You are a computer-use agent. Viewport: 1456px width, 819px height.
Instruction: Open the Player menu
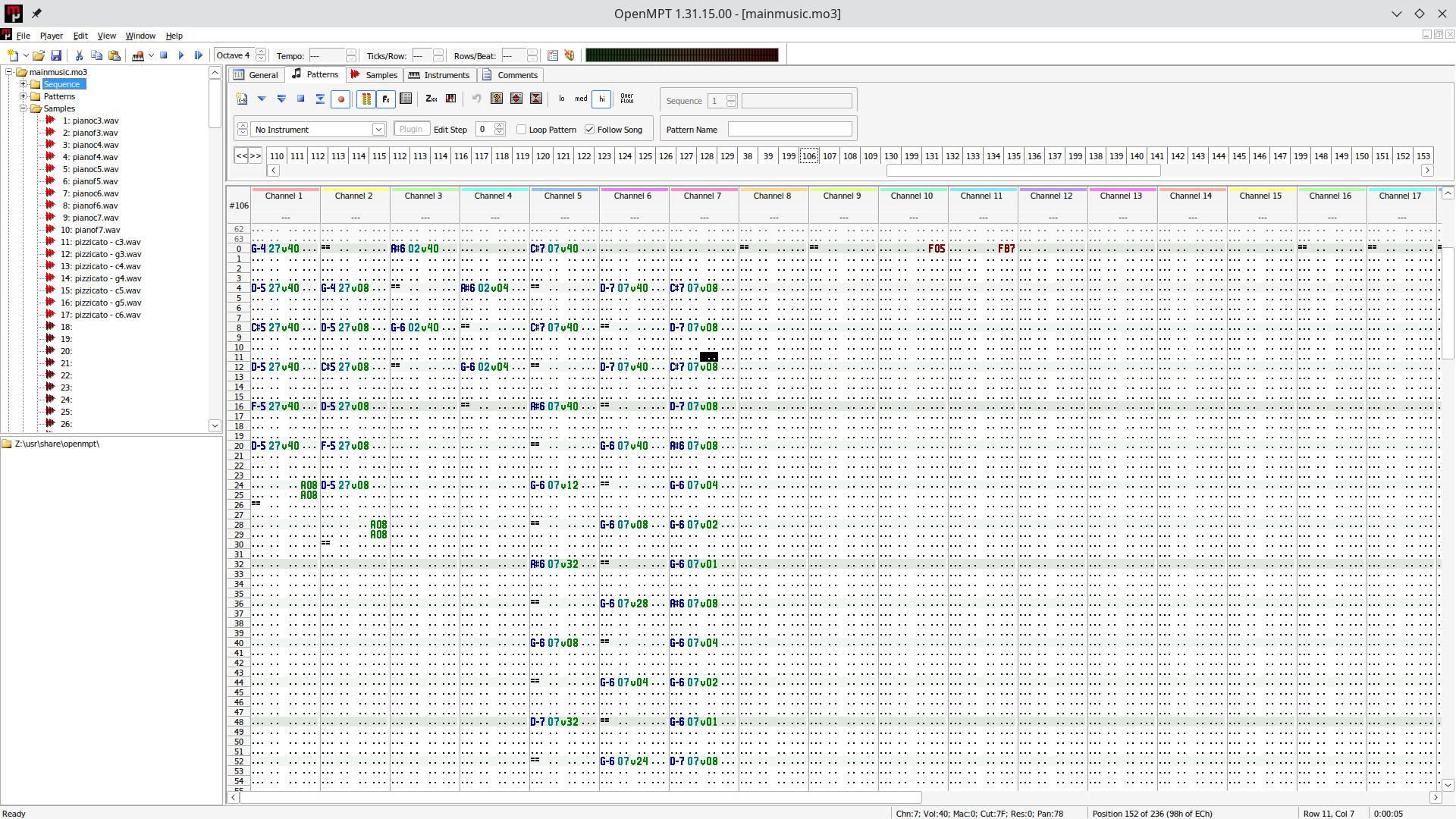pos(52,36)
